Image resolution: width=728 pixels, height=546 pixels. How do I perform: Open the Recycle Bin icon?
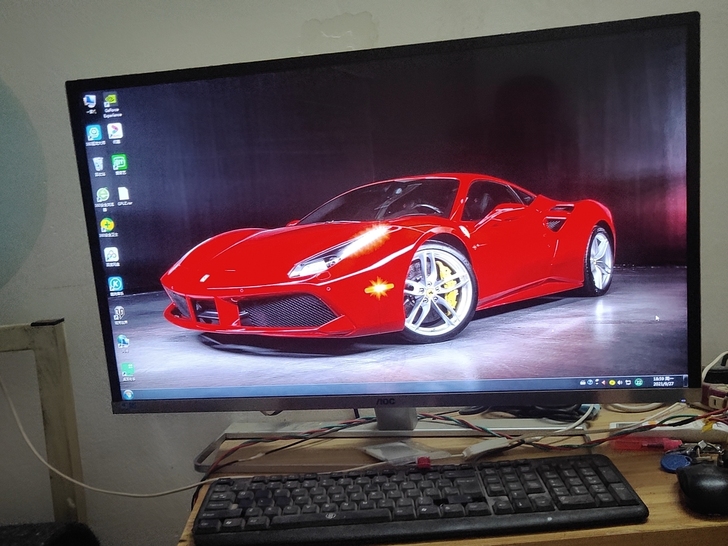tap(98, 163)
